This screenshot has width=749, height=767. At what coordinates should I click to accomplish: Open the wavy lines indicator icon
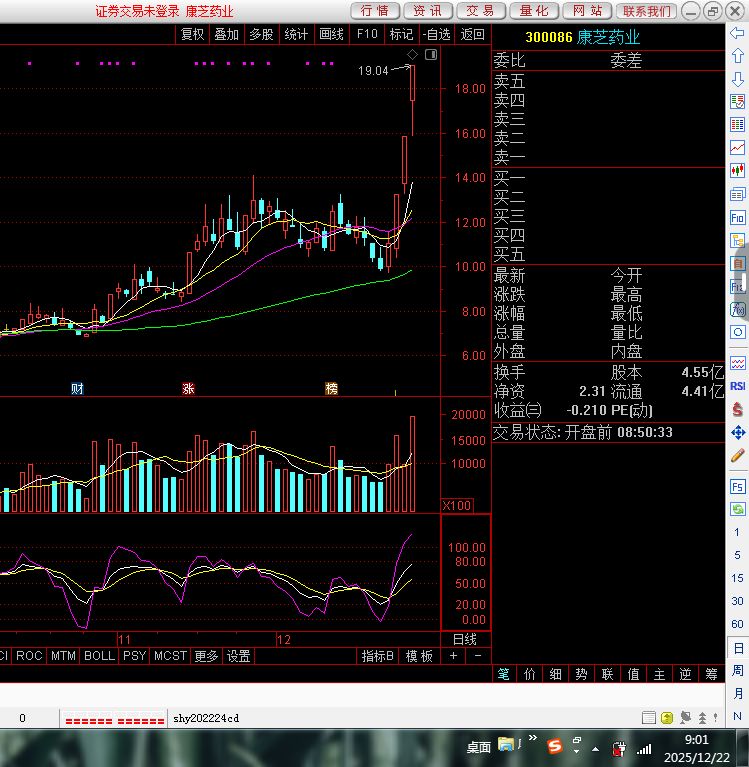point(737,363)
